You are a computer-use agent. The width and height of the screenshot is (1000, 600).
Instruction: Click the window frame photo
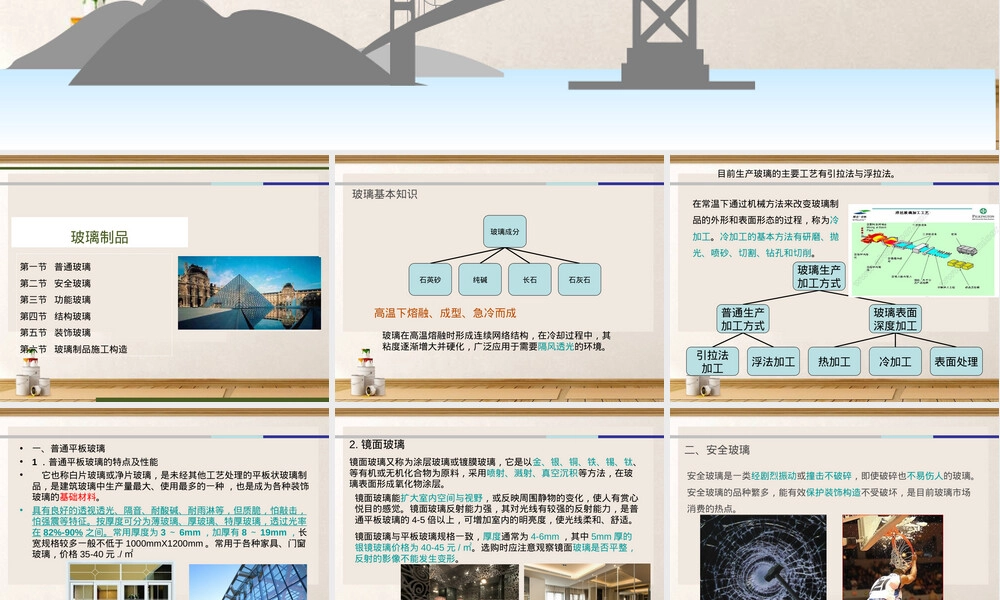(x=121, y=582)
